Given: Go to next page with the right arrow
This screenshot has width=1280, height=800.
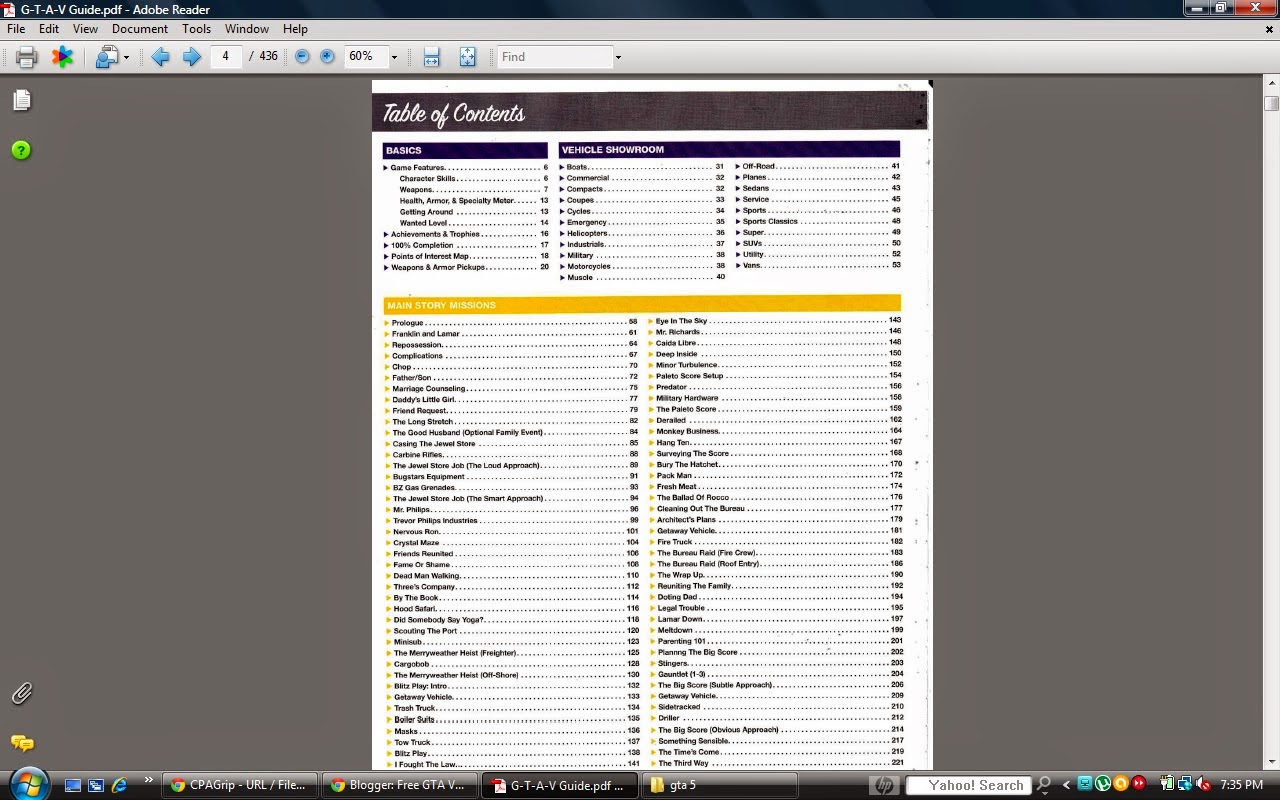Looking at the screenshot, I should tap(191, 57).
